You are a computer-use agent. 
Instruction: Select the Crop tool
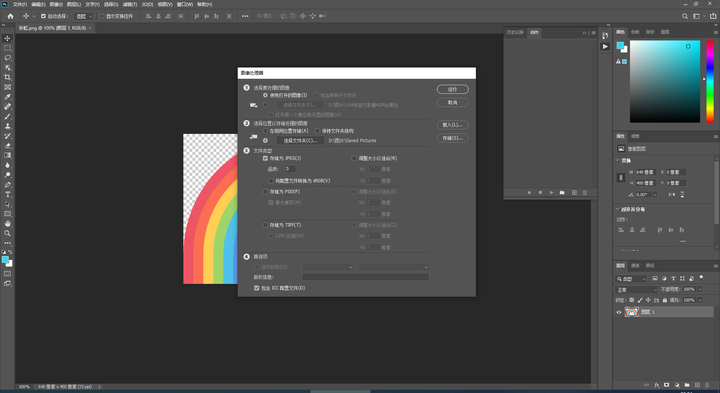point(7,77)
